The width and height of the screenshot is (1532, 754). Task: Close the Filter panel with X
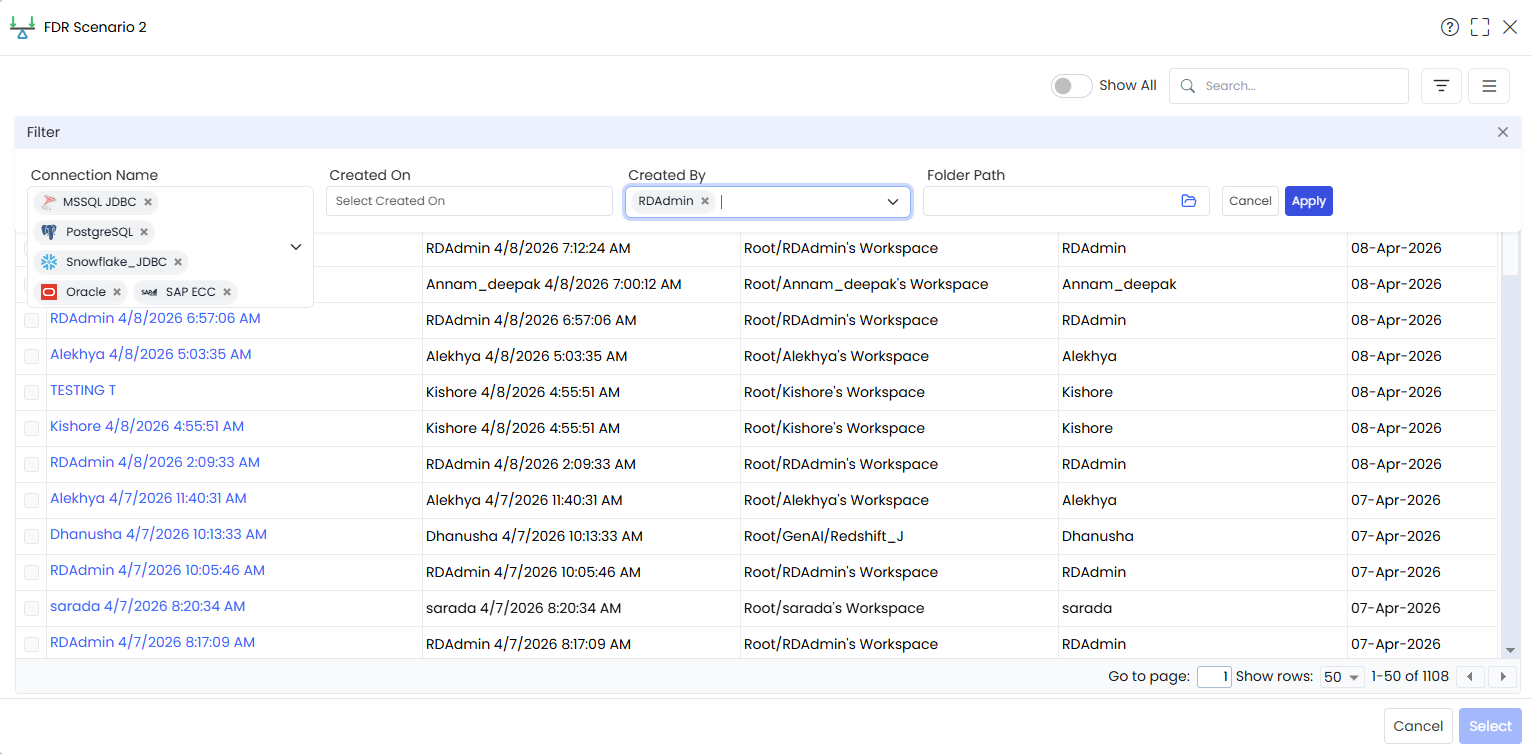[1503, 132]
